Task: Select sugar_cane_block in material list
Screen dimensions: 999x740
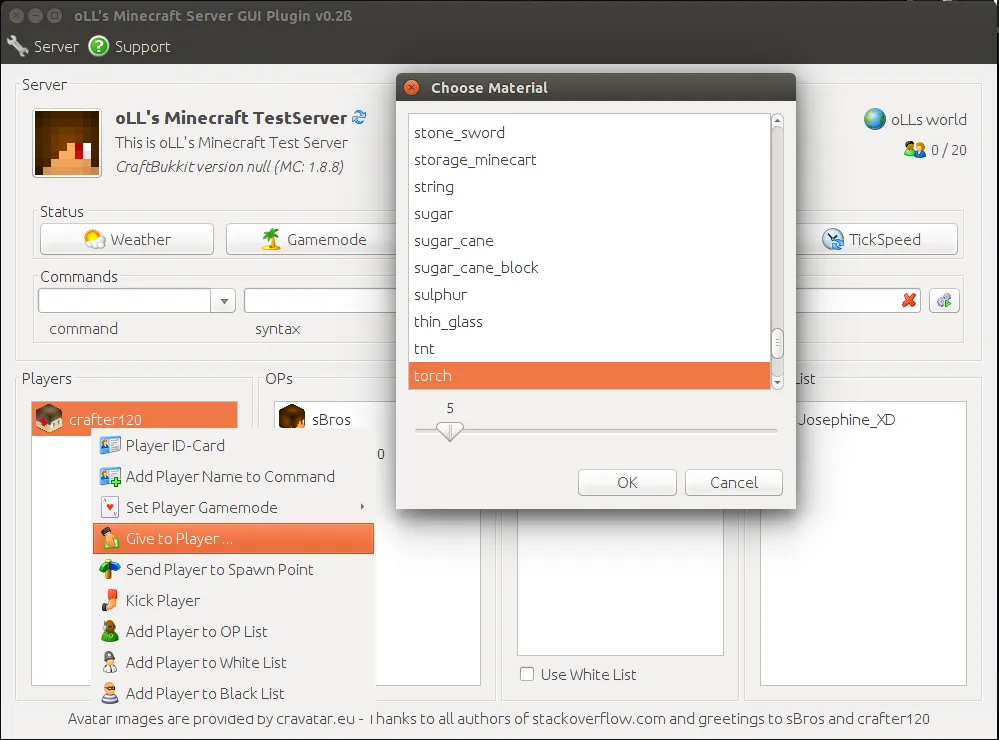Action: 589,268
